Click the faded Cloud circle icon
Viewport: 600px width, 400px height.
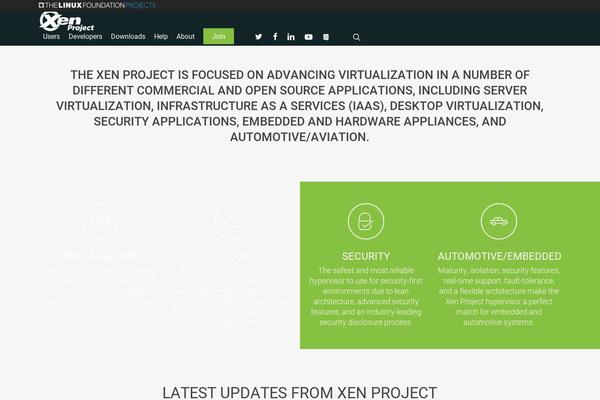(233, 221)
